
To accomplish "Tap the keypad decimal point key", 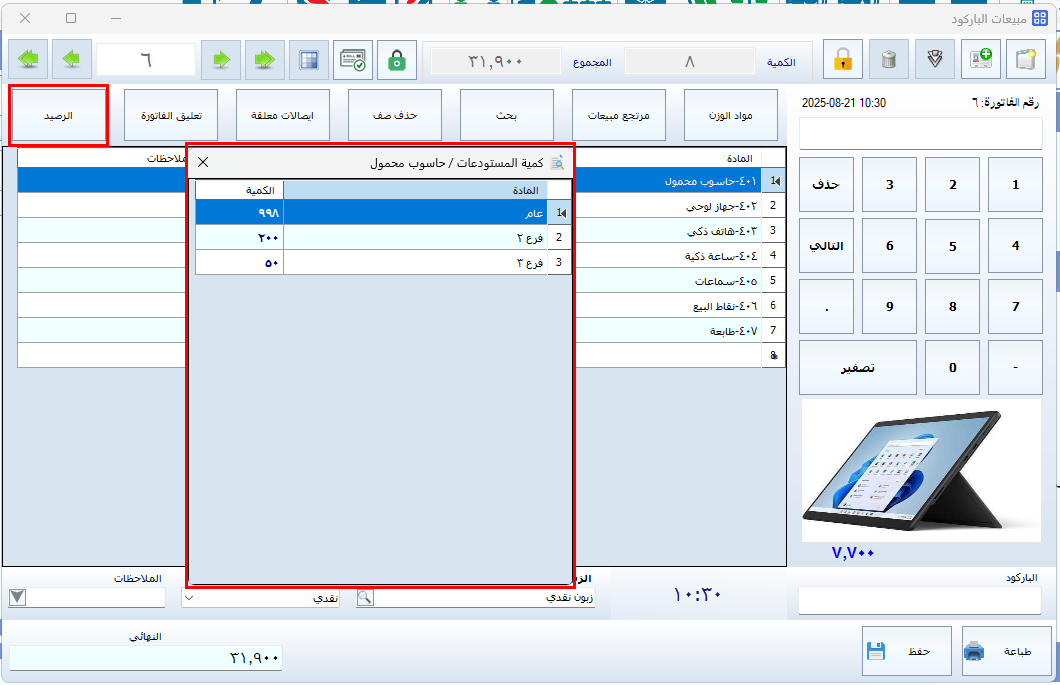I will pyautogui.click(x=827, y=306).
